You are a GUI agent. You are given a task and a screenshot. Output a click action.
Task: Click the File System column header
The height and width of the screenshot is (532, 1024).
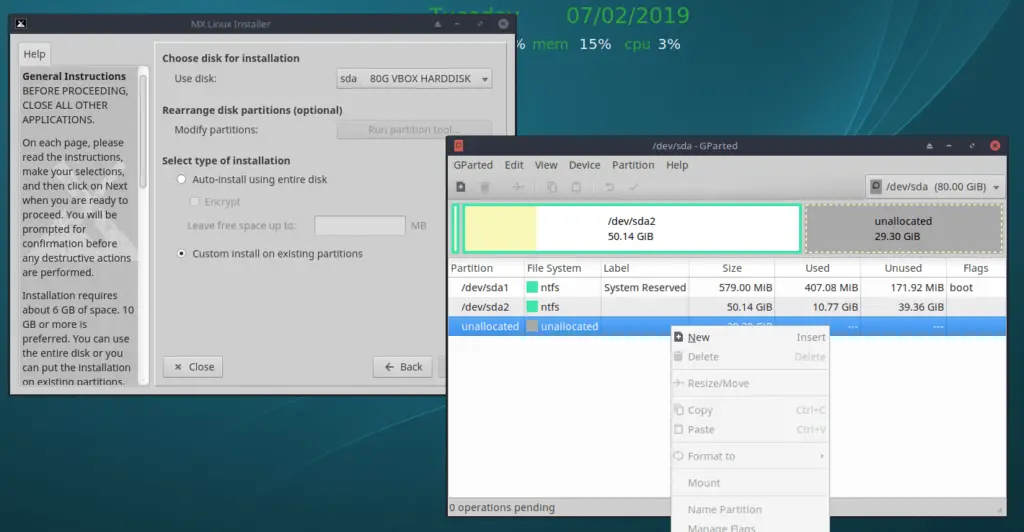(562, 268)
